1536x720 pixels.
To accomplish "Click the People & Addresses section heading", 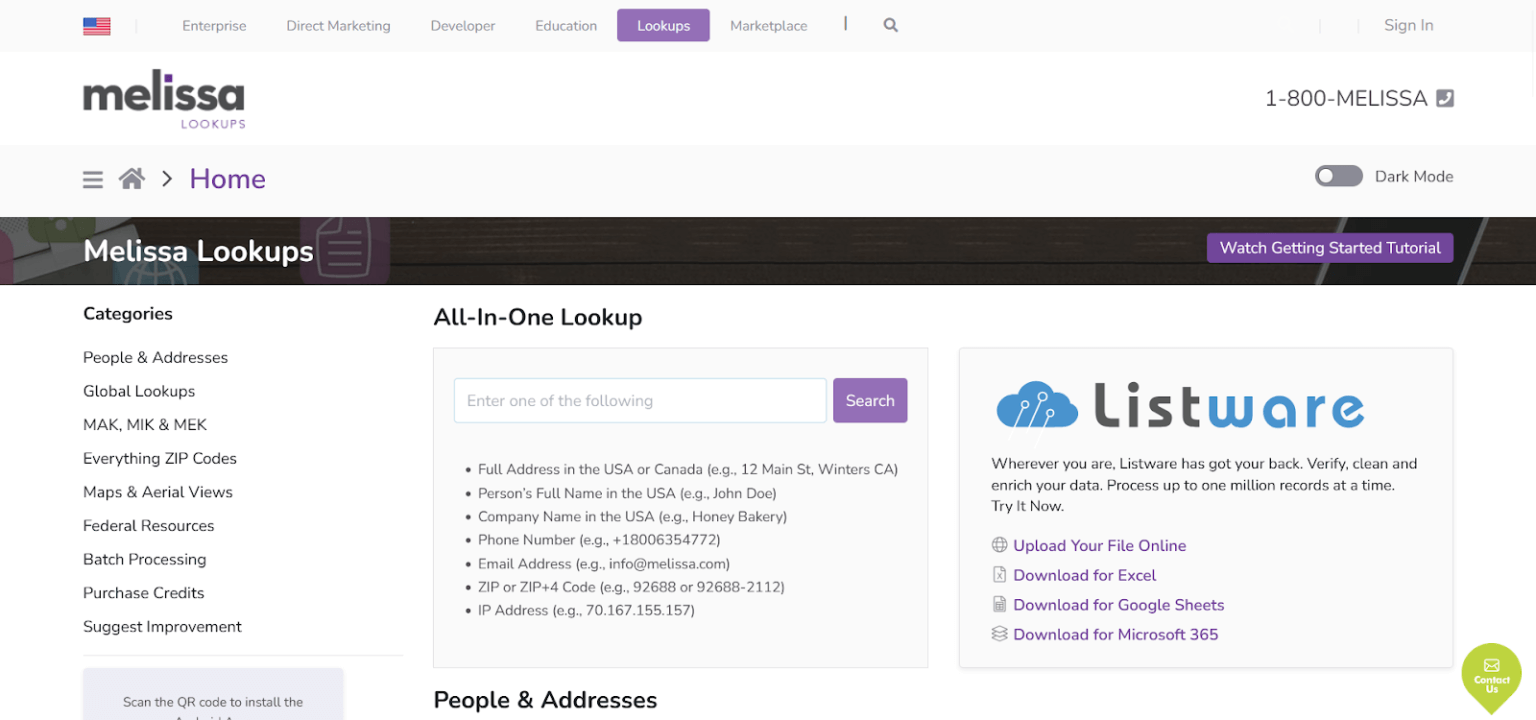I will (545, 700).
